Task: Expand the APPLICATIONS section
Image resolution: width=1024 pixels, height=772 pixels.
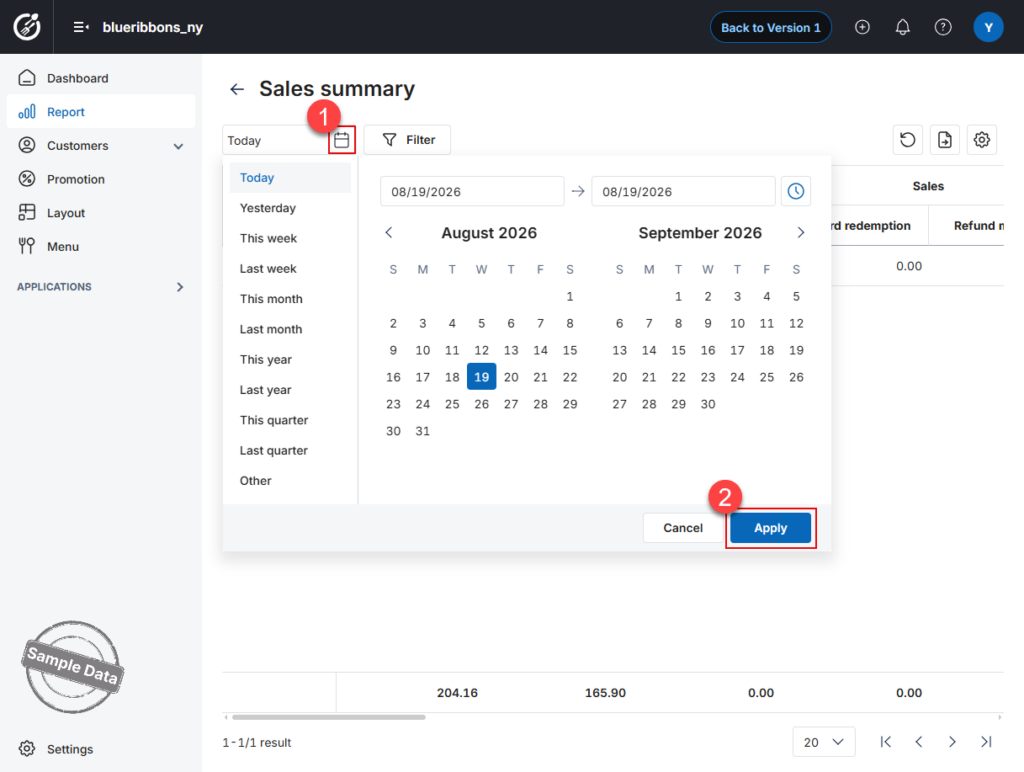Action: point(180,287)
